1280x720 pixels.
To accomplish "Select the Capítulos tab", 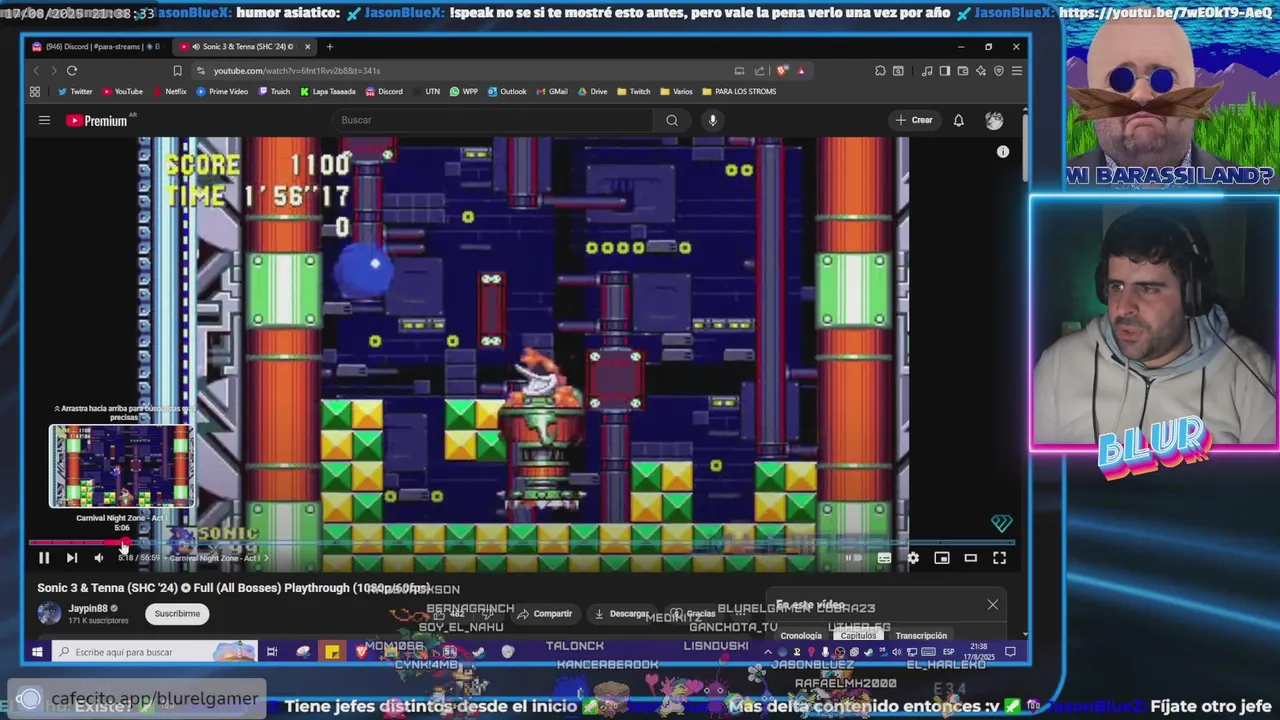I will [858, 636].
